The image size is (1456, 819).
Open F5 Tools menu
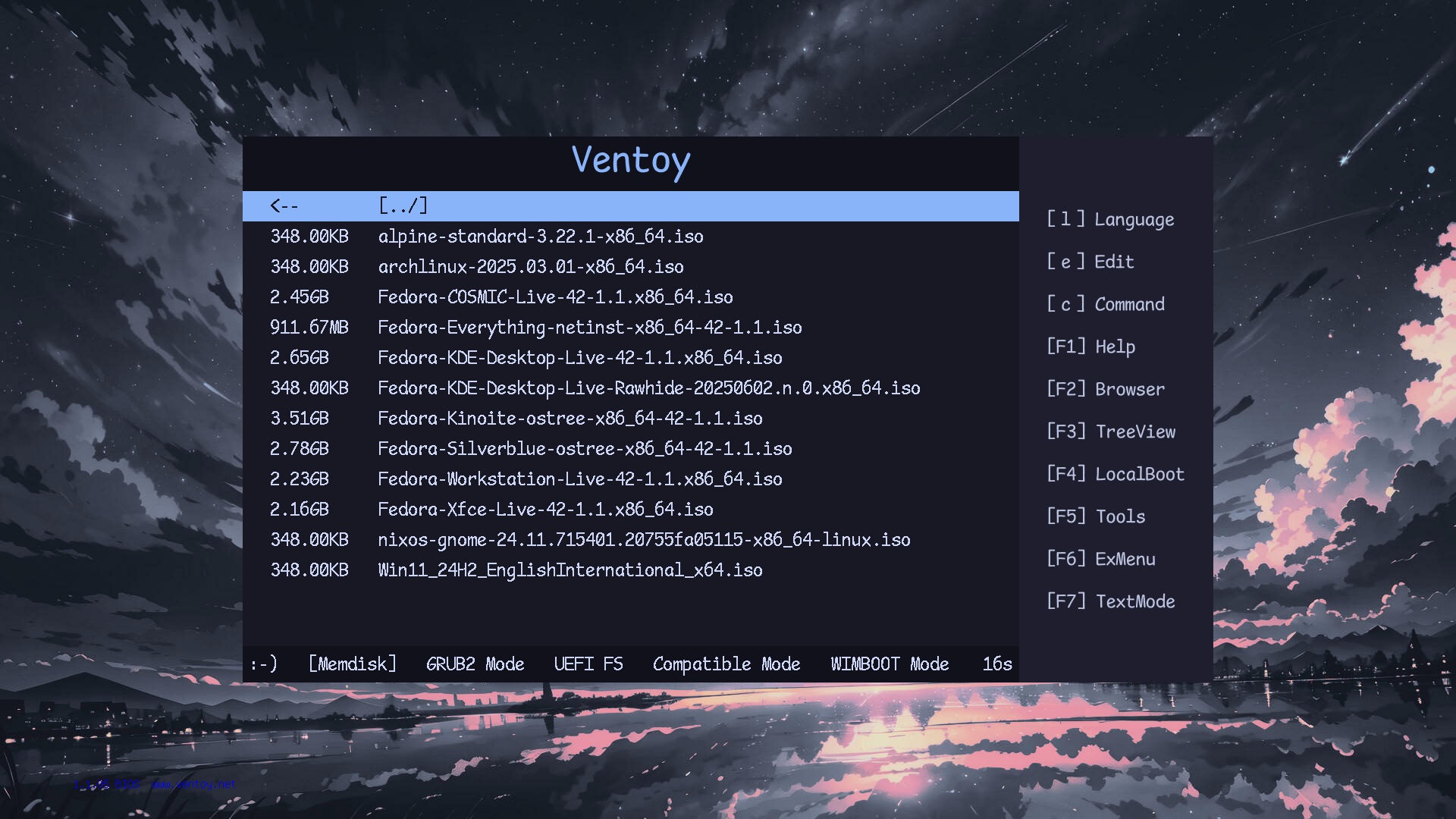pos(1096,516)
